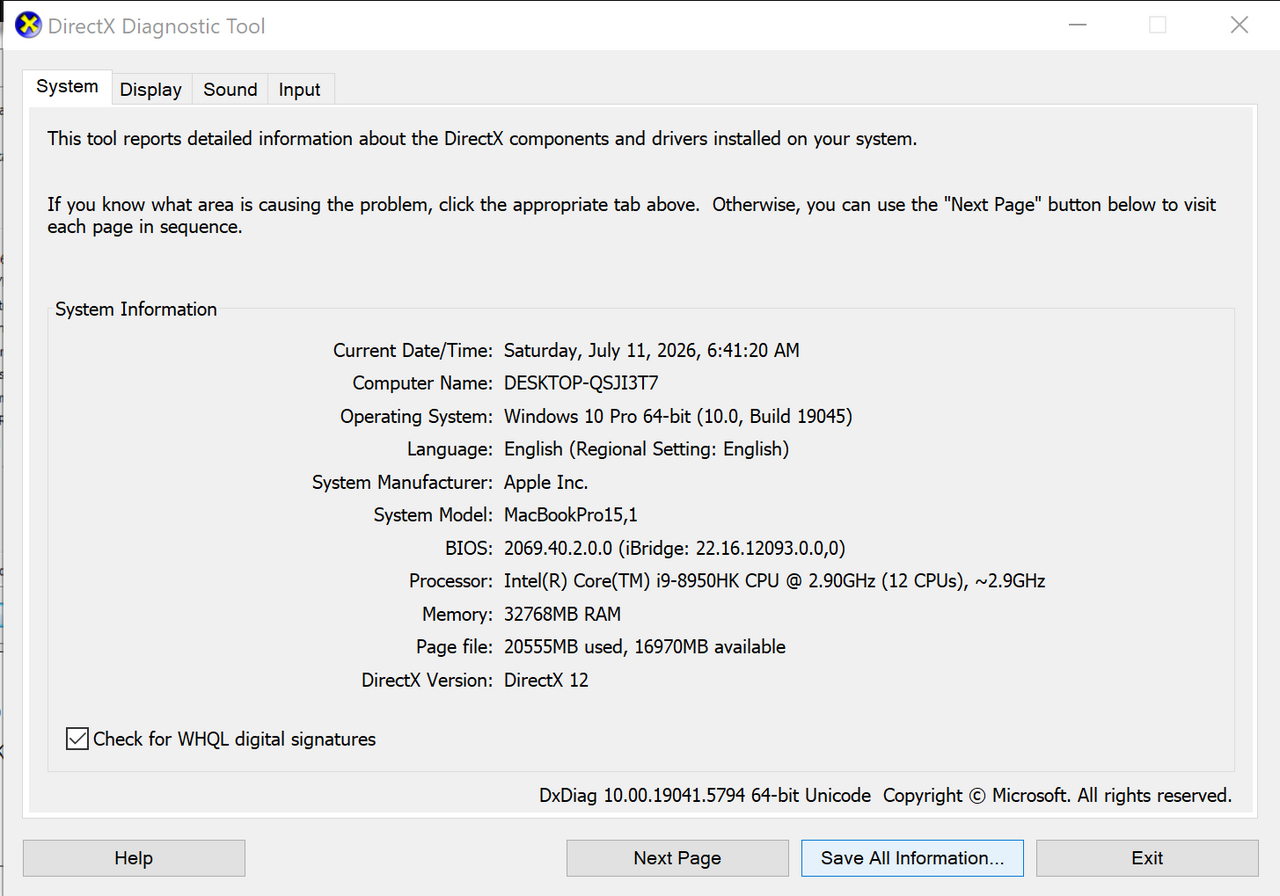
Task: Click the DirectX 12 version value
Action: click(546, 680)
